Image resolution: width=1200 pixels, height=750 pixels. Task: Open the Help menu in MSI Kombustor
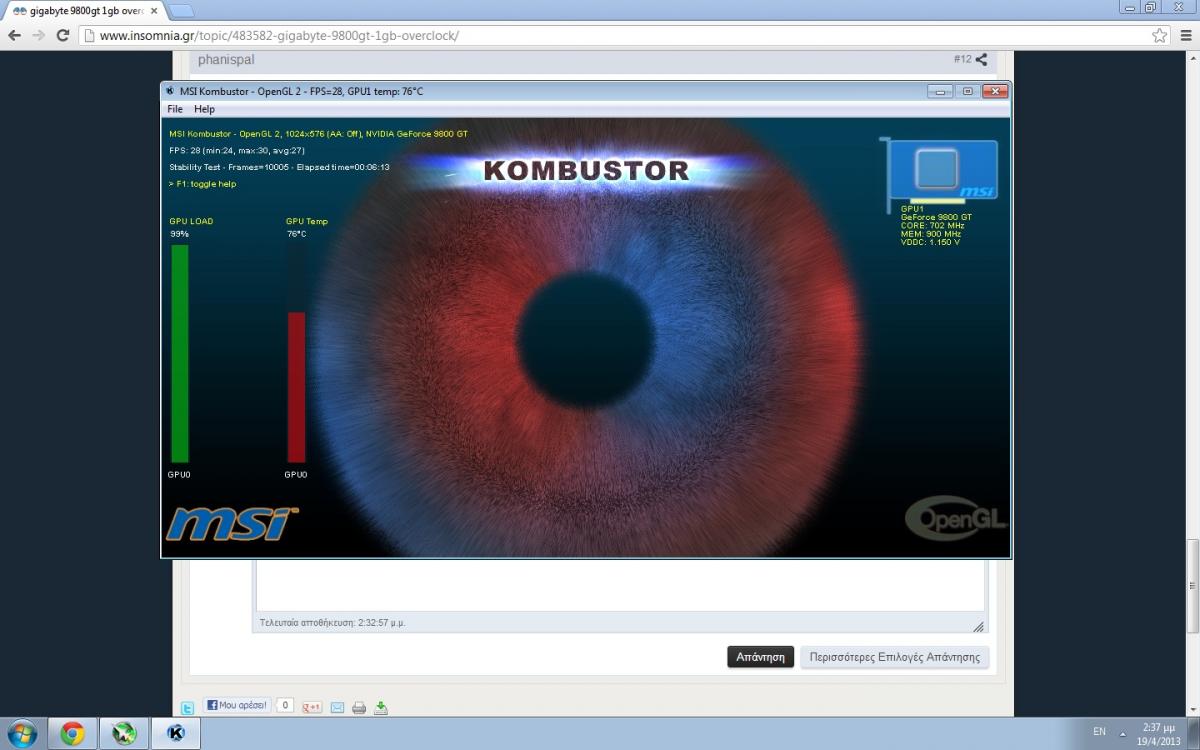coord(204,109)
